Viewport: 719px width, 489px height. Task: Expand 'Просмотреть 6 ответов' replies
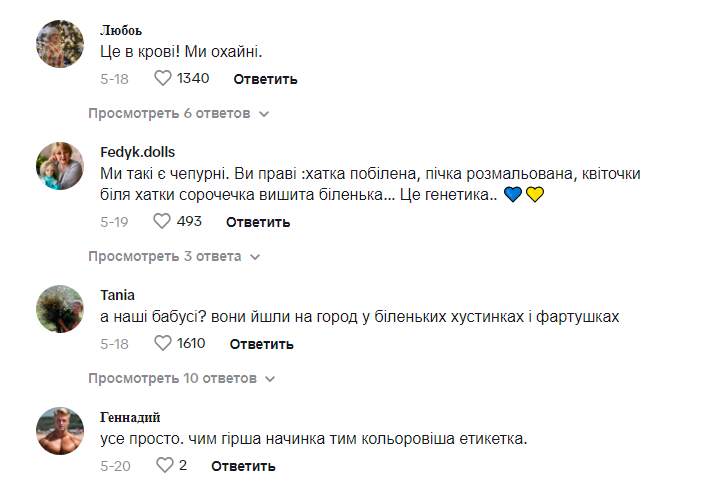(179, 113)
